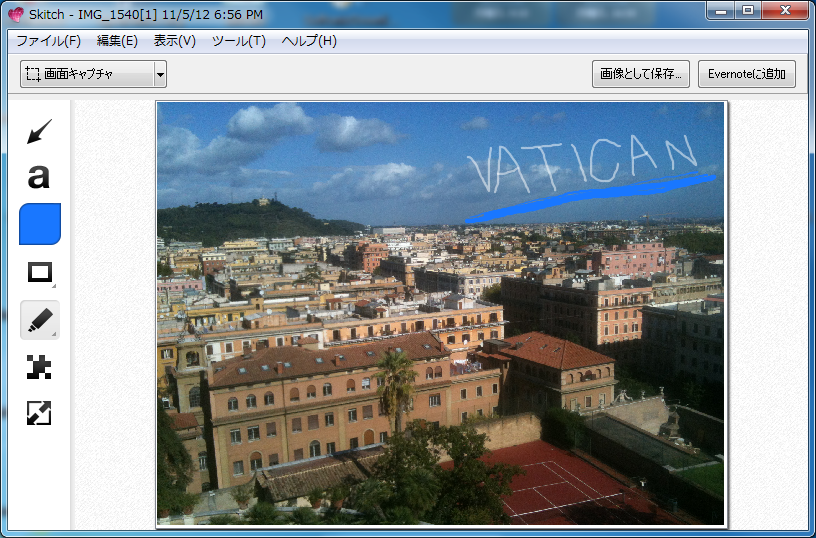Select the rectangle shape tool

click(40, 272)
